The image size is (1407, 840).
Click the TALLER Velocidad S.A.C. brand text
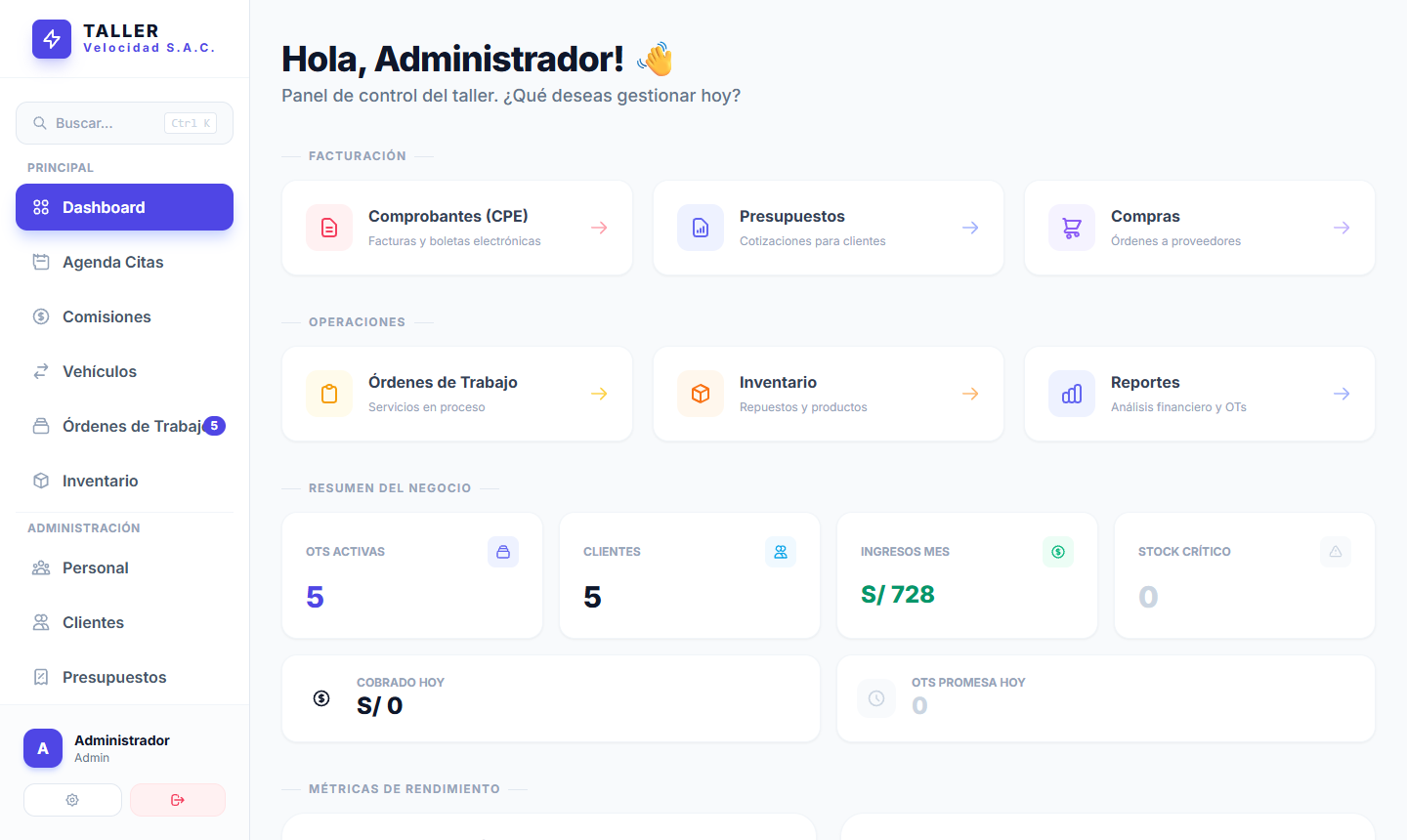(149, 39)
